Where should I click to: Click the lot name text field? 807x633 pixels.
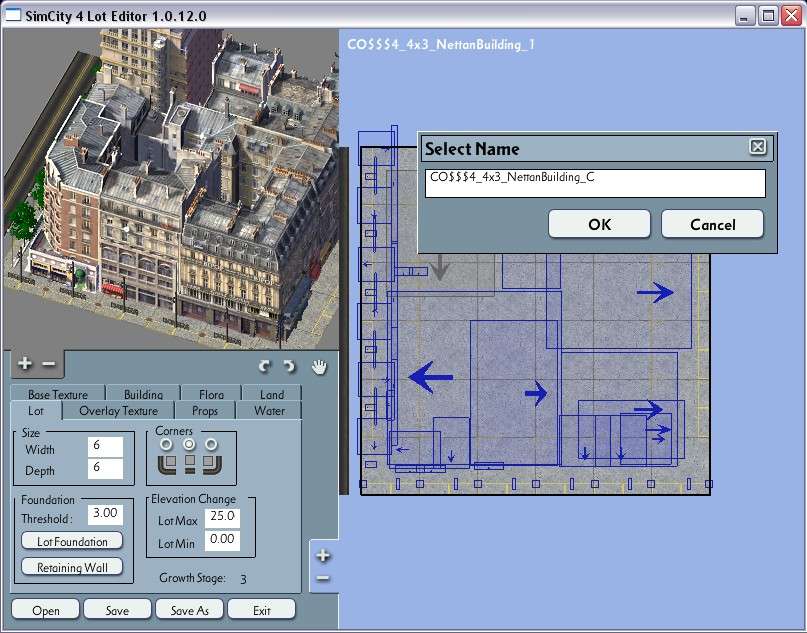pos(595,183)
